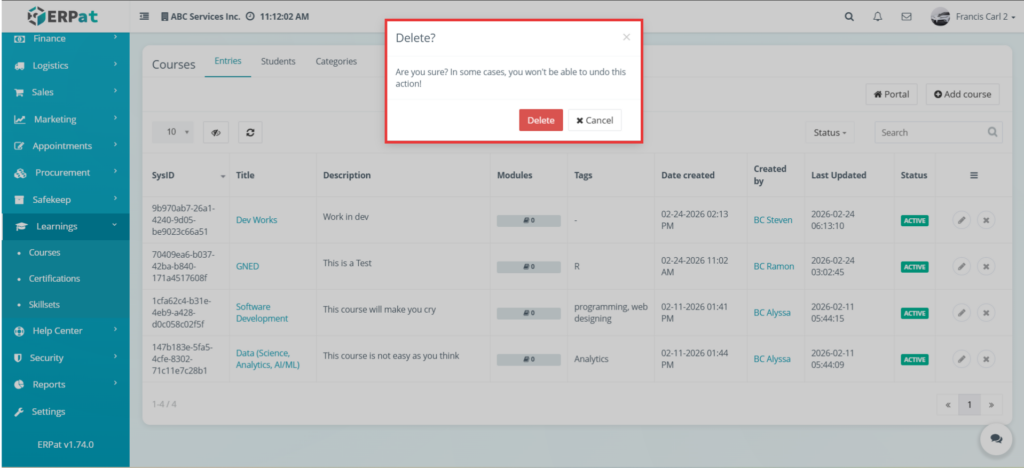Toggle the sidebar hamburger menu icon
This screenshot has height=468, width=1024.
pyautogui.click(x=144, y=17)
